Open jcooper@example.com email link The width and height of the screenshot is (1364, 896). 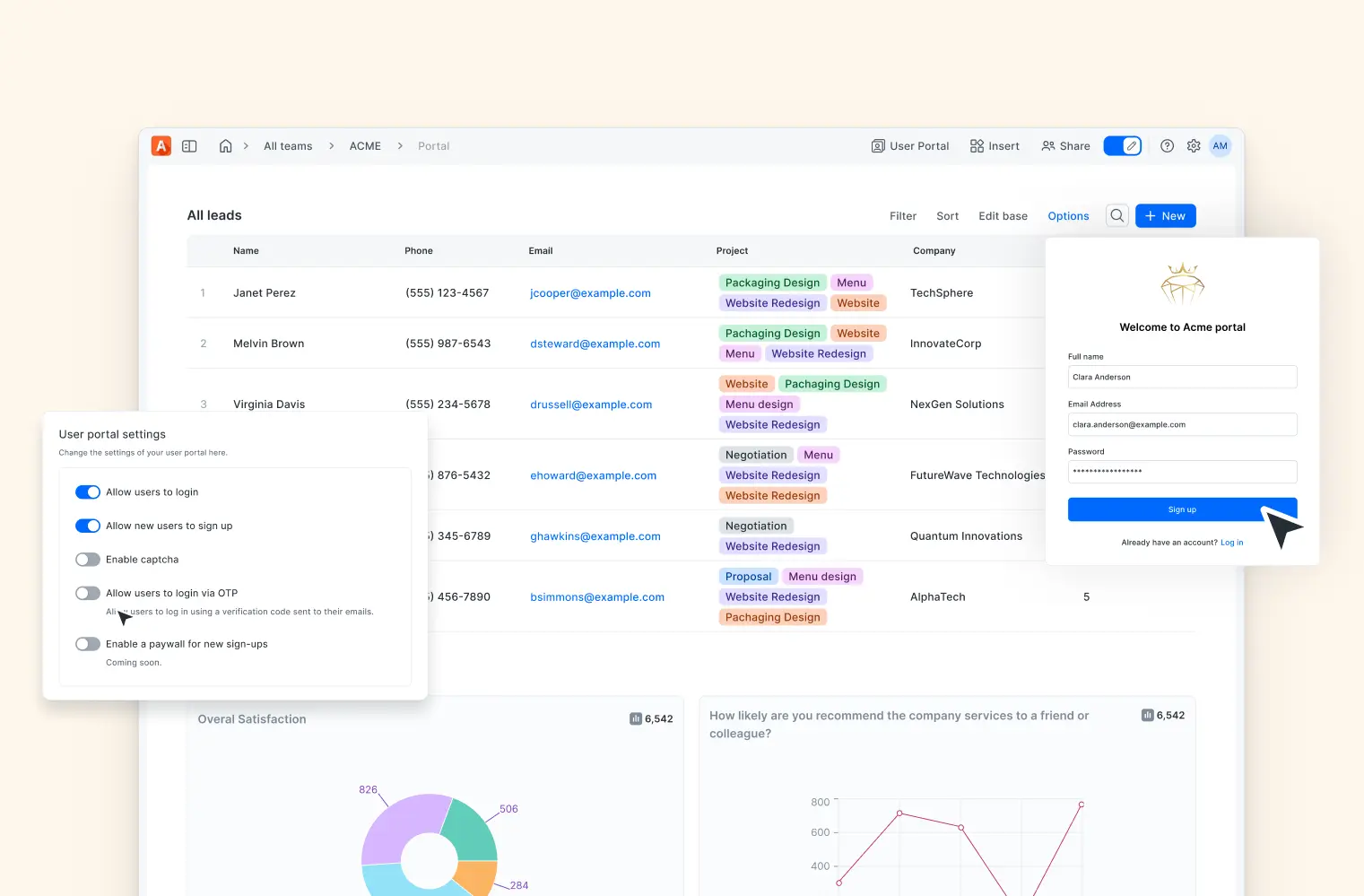click(590, 293)
